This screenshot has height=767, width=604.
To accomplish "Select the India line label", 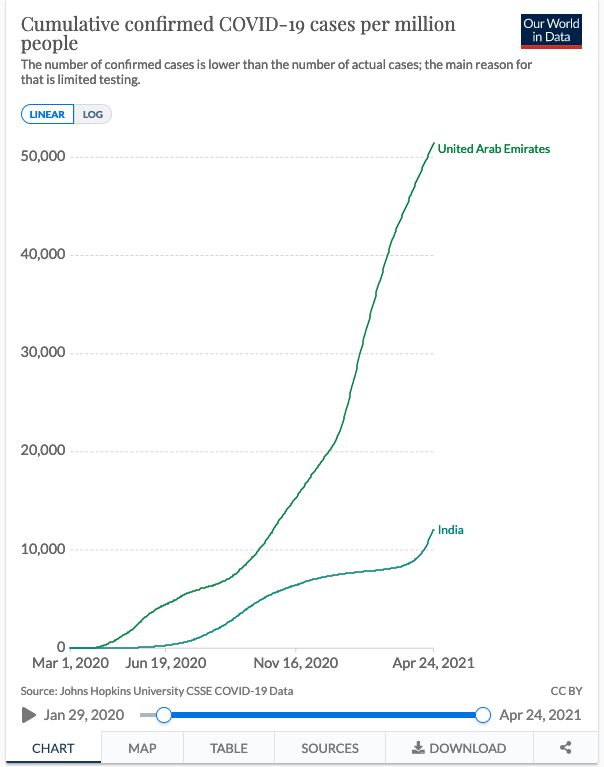I will pyautogui.click(x=451, y=530).
